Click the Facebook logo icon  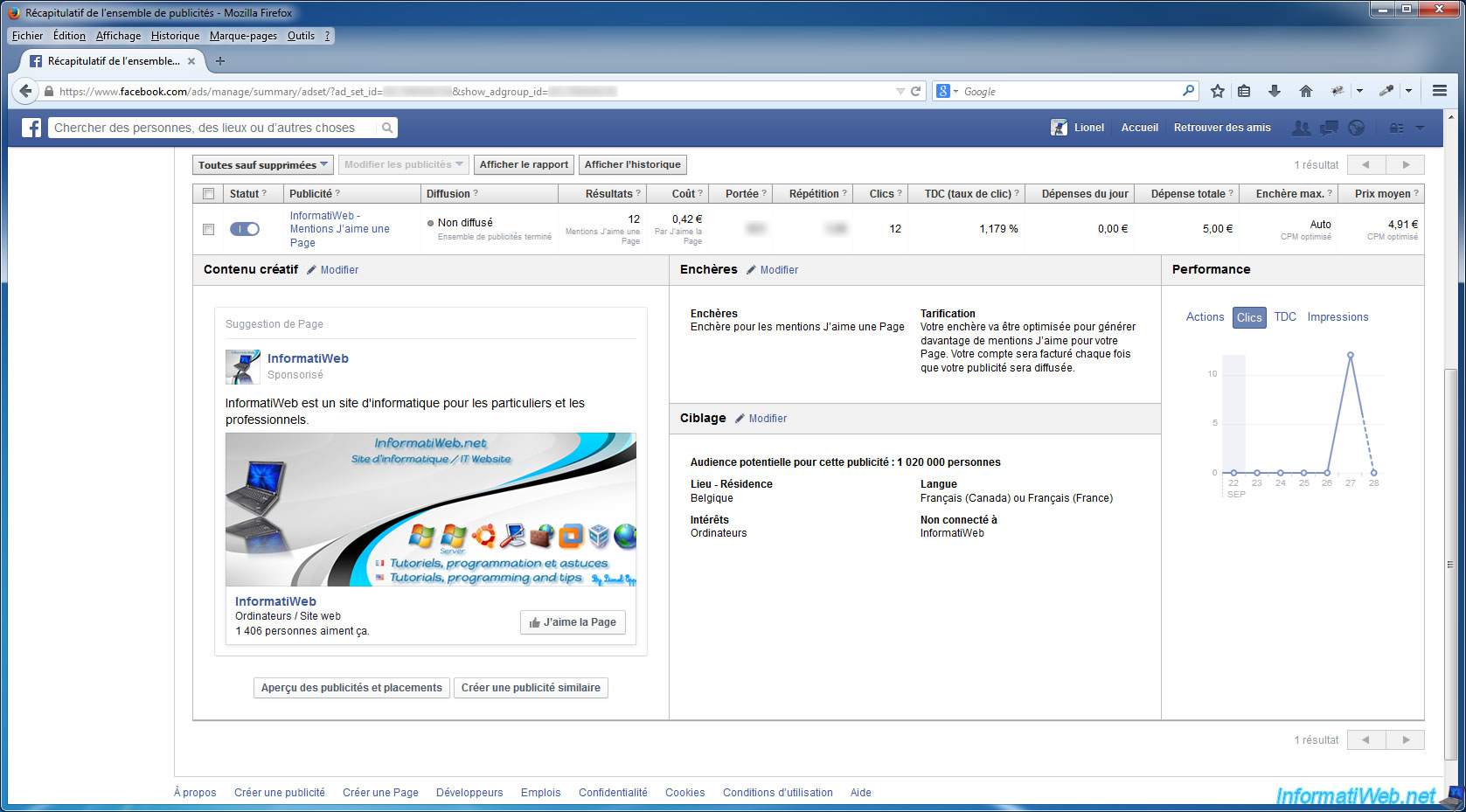31,128
